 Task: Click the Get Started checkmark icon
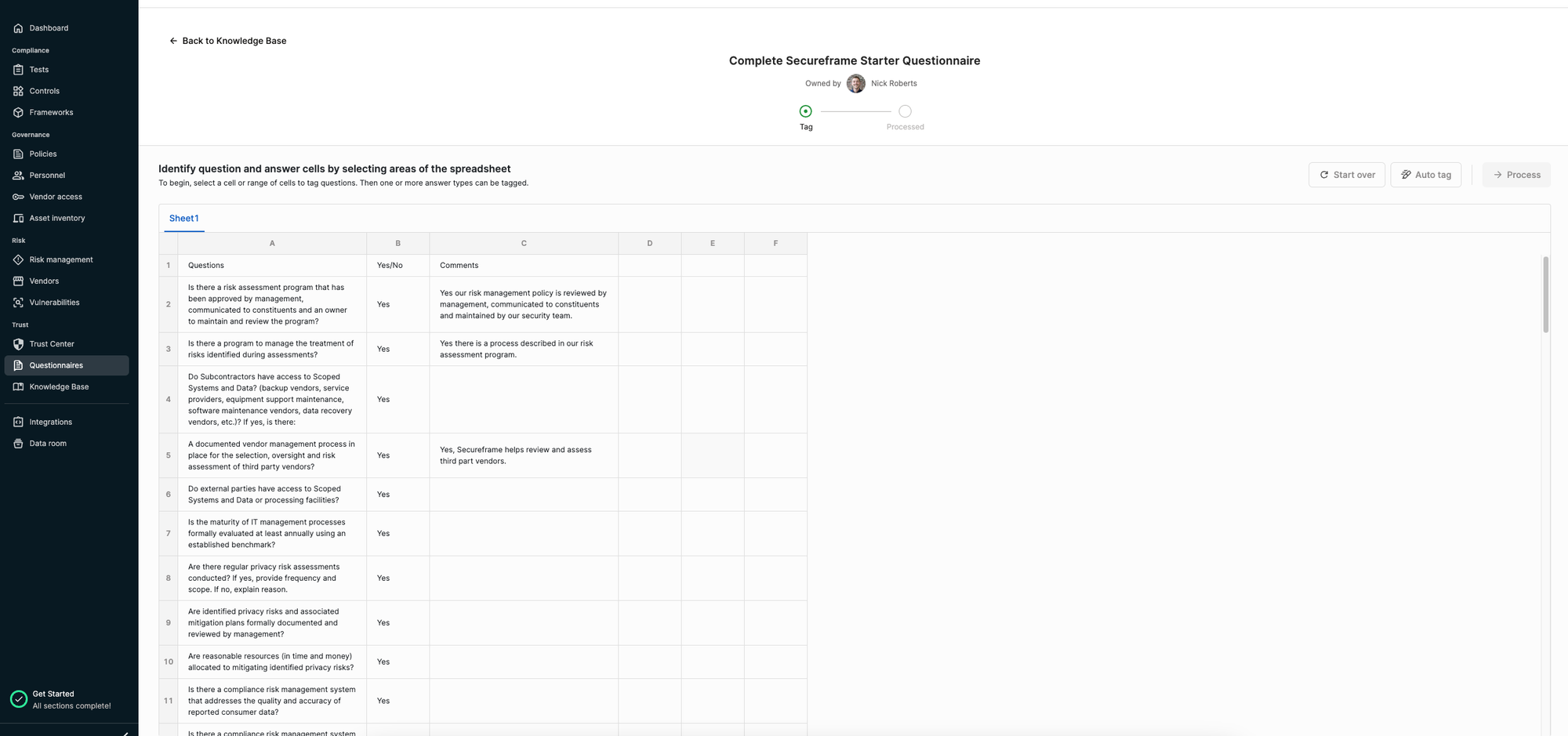click(19, 699)
